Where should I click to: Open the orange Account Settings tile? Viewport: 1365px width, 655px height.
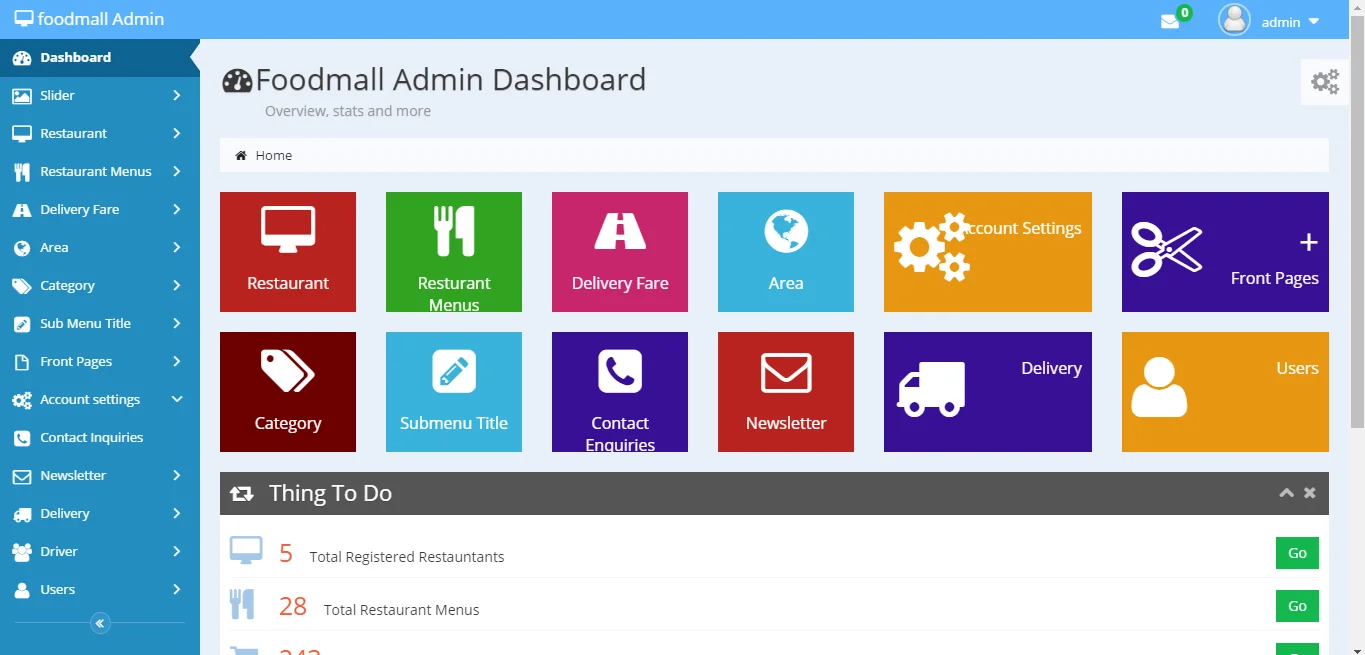(x=988, y=252)
